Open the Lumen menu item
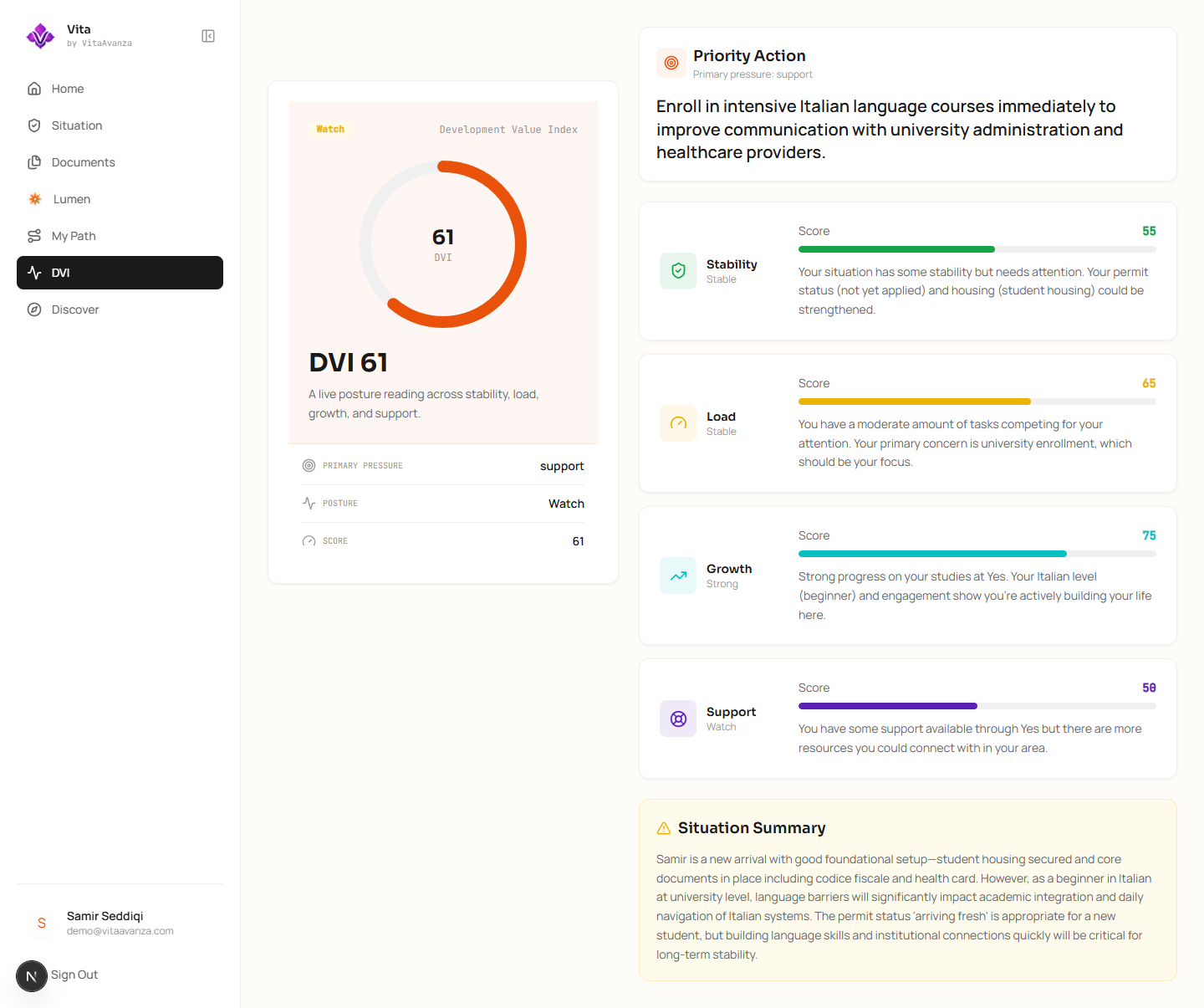 point(120,199)
